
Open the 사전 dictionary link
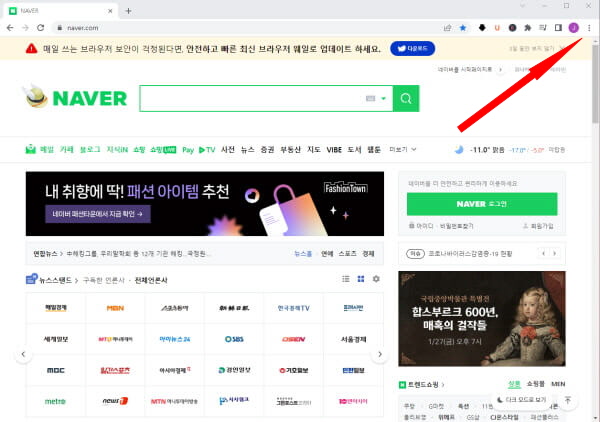(228, 149)
